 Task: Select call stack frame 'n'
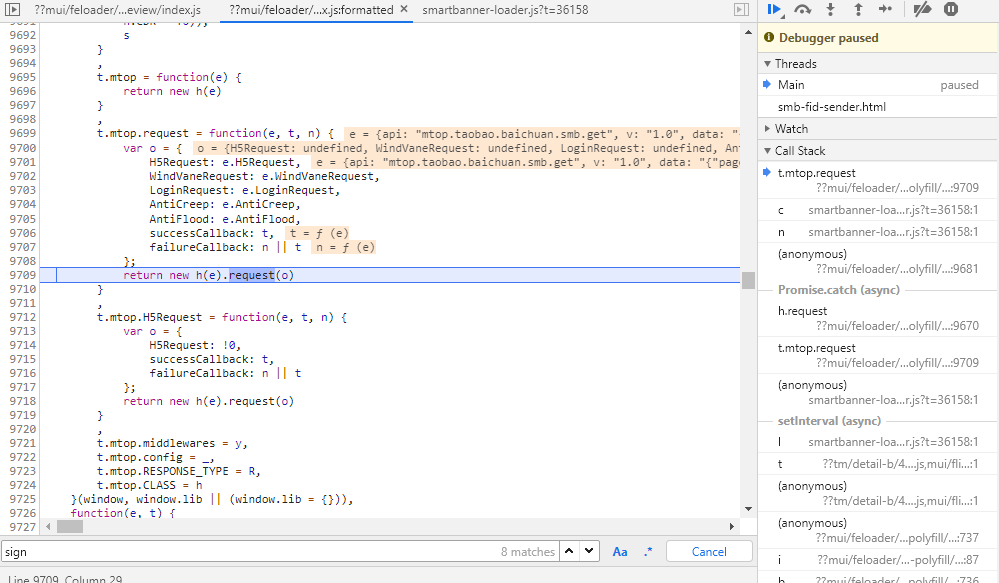point(878,233)
